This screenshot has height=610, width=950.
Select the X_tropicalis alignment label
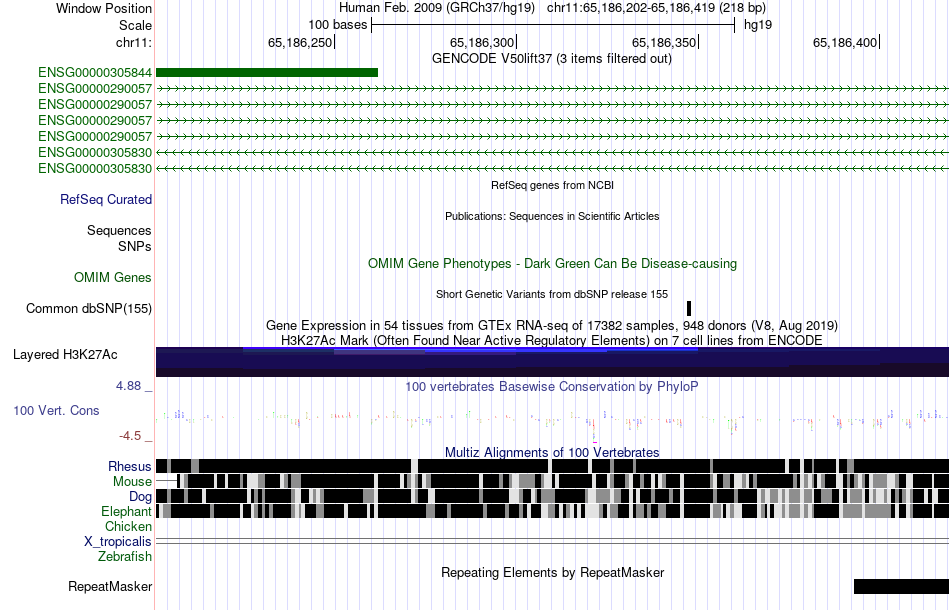pos(118,542)
